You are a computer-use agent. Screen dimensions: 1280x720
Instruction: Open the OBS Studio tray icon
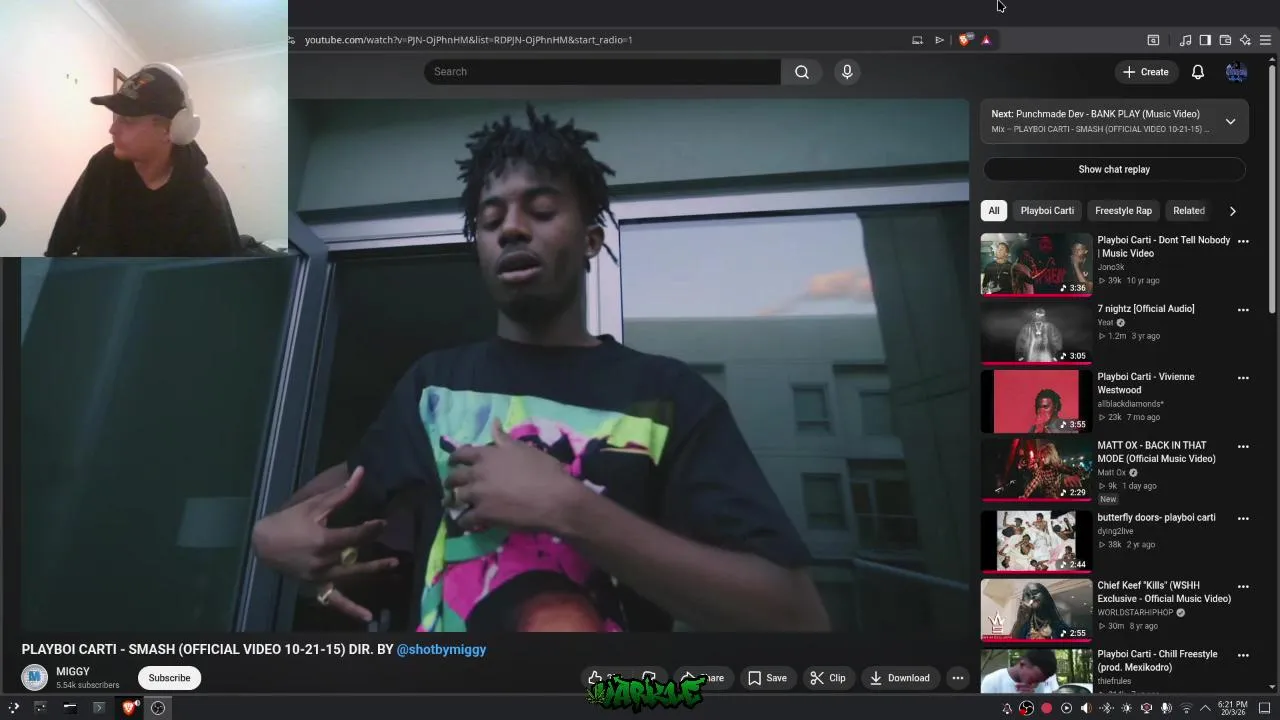[1027, 708]
